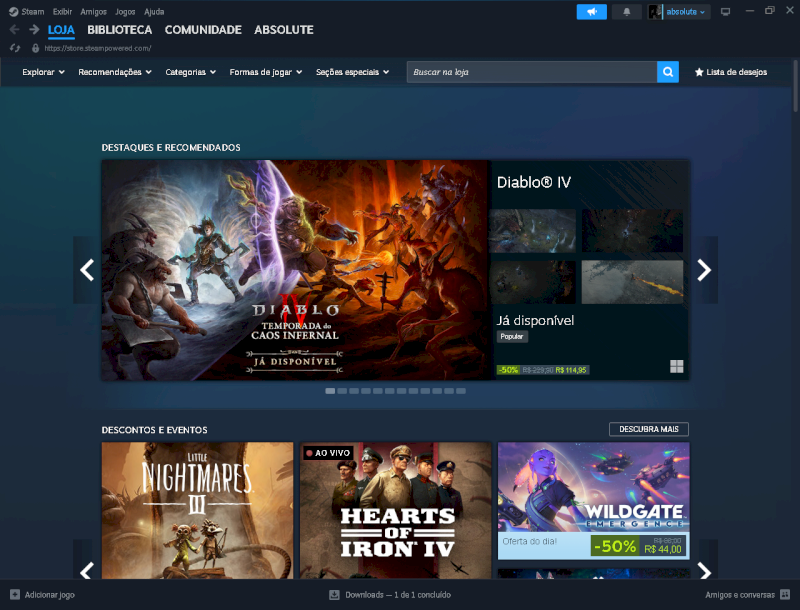Viewport: 800px width, 610px height.
Task: Click Adicionar jogo
Action: click(x=49, y=595)
